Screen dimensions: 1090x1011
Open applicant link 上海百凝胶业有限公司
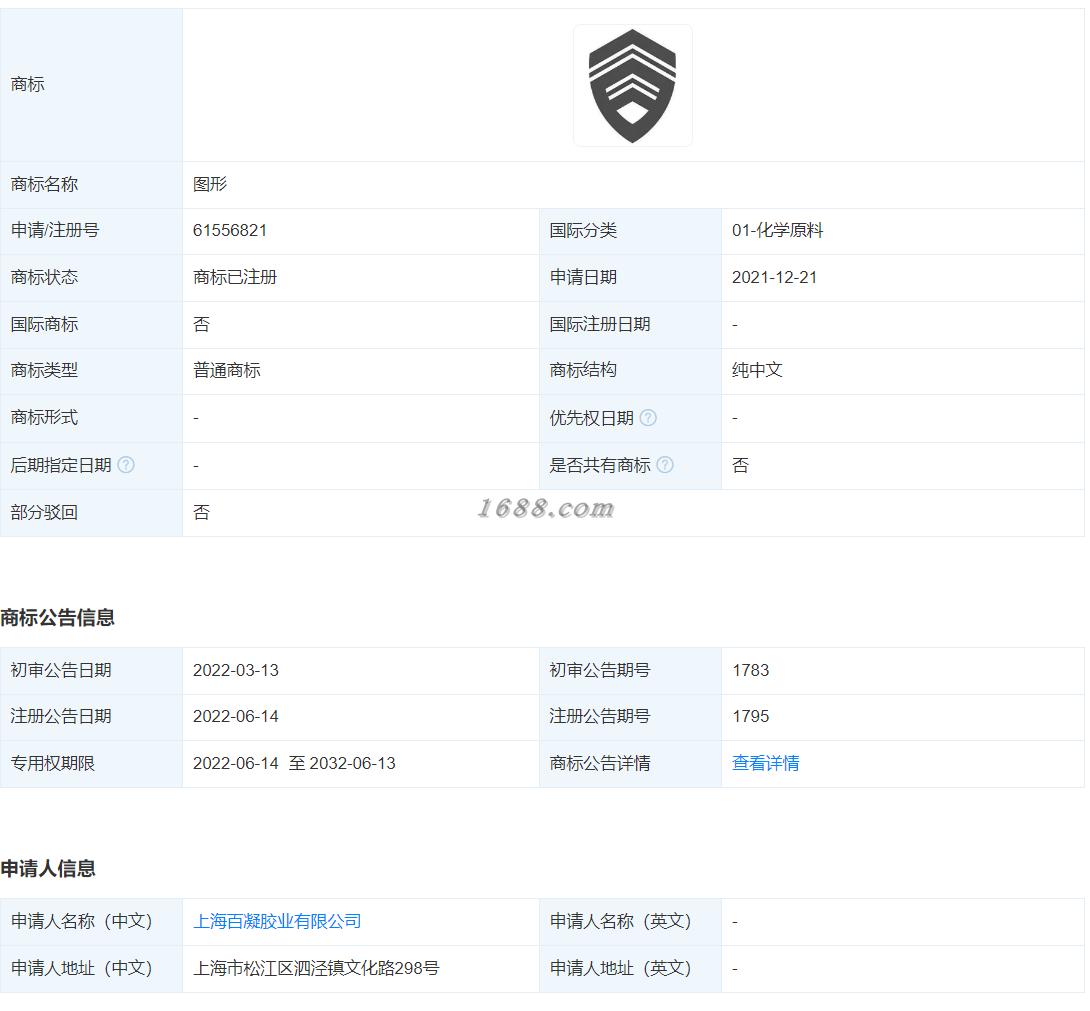(x=277, y=921)
